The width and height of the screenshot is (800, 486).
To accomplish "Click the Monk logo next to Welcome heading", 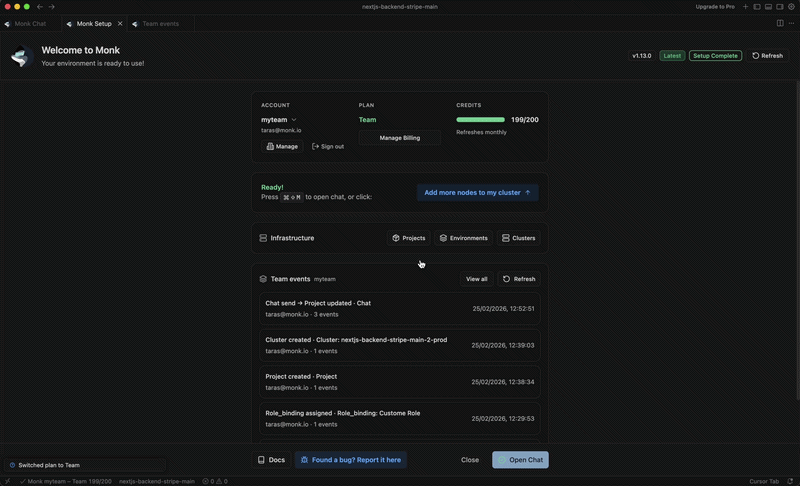I will [x=22, y=56].
